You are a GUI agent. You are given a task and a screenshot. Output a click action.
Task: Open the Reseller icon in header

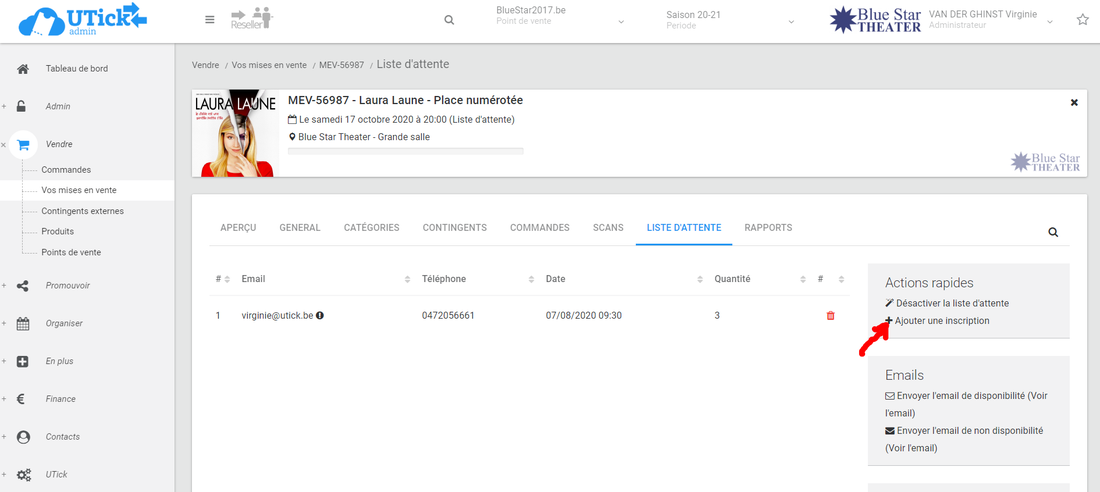(x=251, y=20)
